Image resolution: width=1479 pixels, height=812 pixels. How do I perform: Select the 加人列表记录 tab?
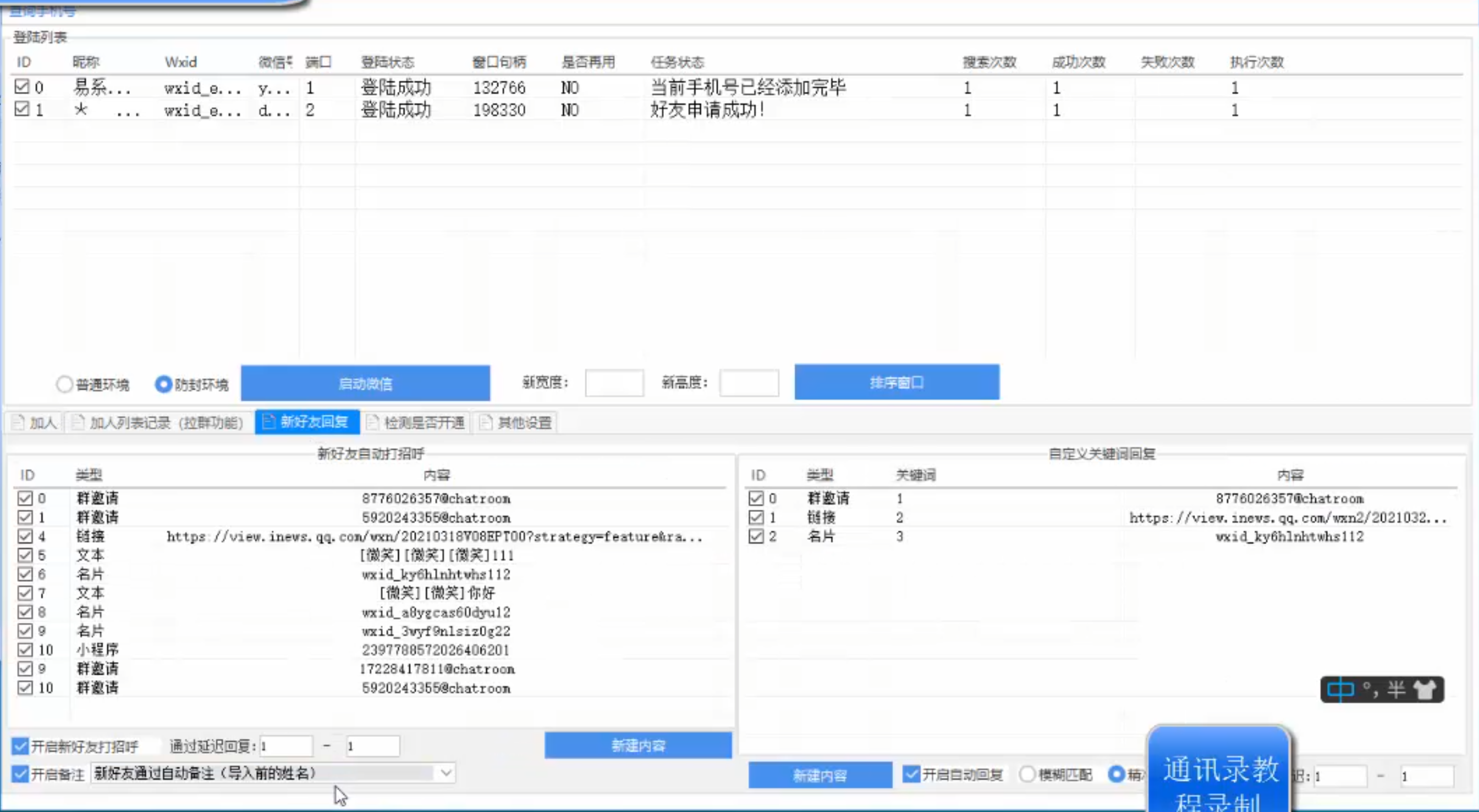[x=158, y=423]
